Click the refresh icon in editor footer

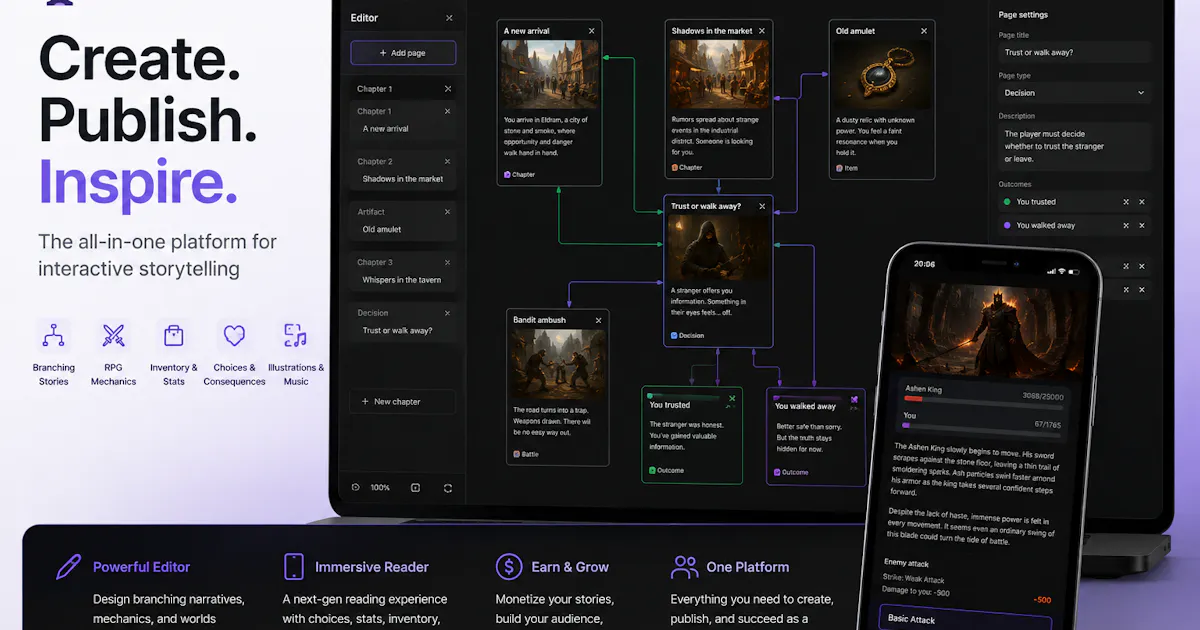[448, 488]
